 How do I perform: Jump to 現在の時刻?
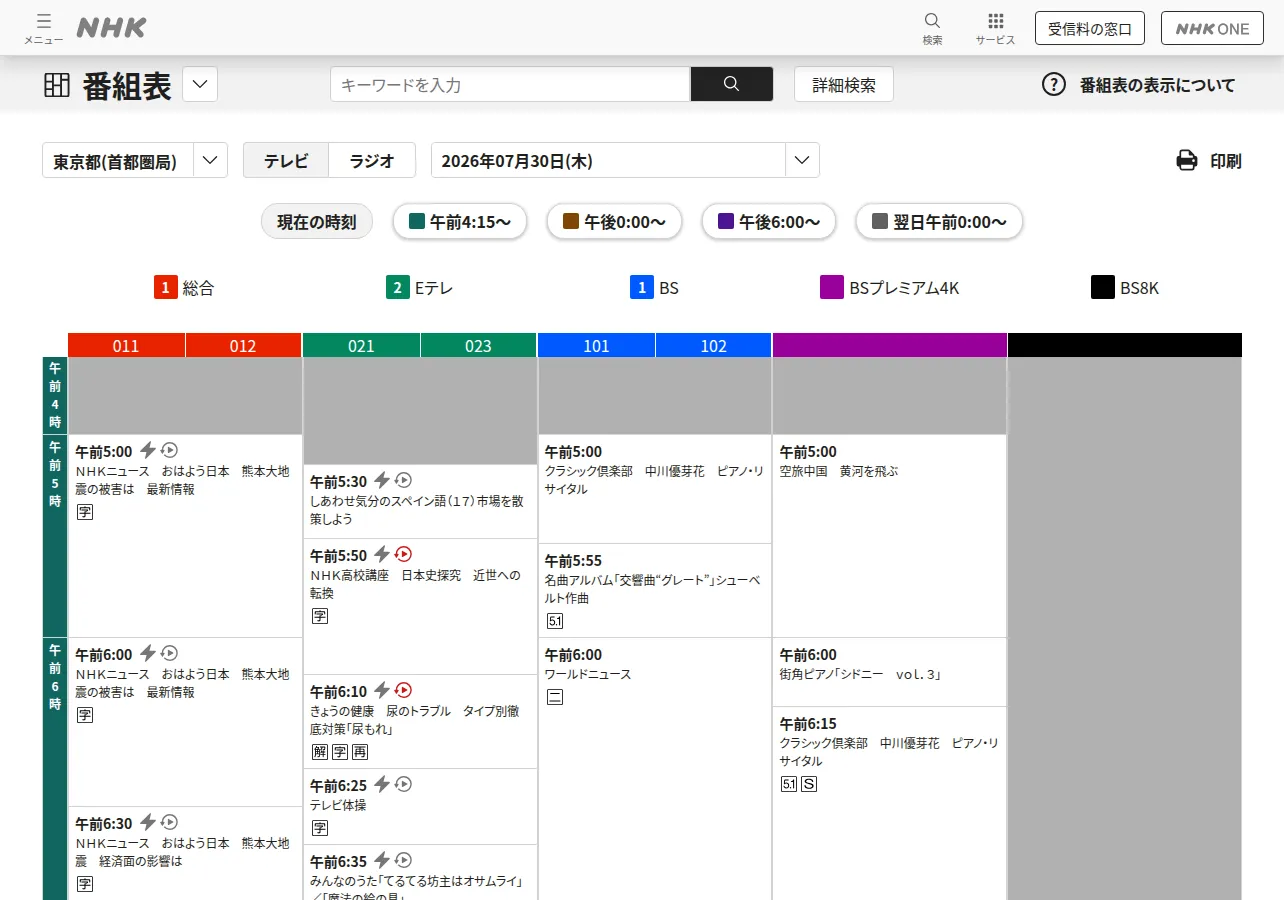[x=317, y=222]
